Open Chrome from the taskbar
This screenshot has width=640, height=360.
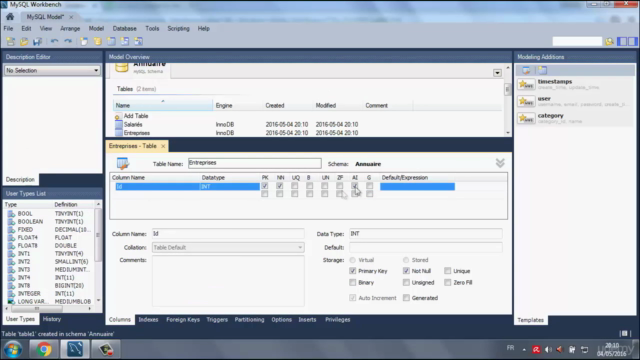tap(44, 349)
